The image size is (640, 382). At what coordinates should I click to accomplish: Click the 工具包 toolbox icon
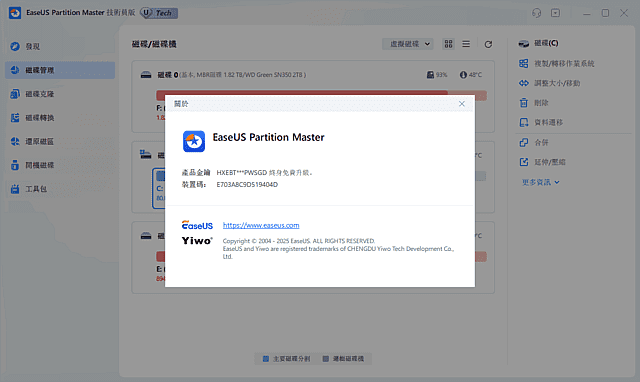[x=15, y=189]
